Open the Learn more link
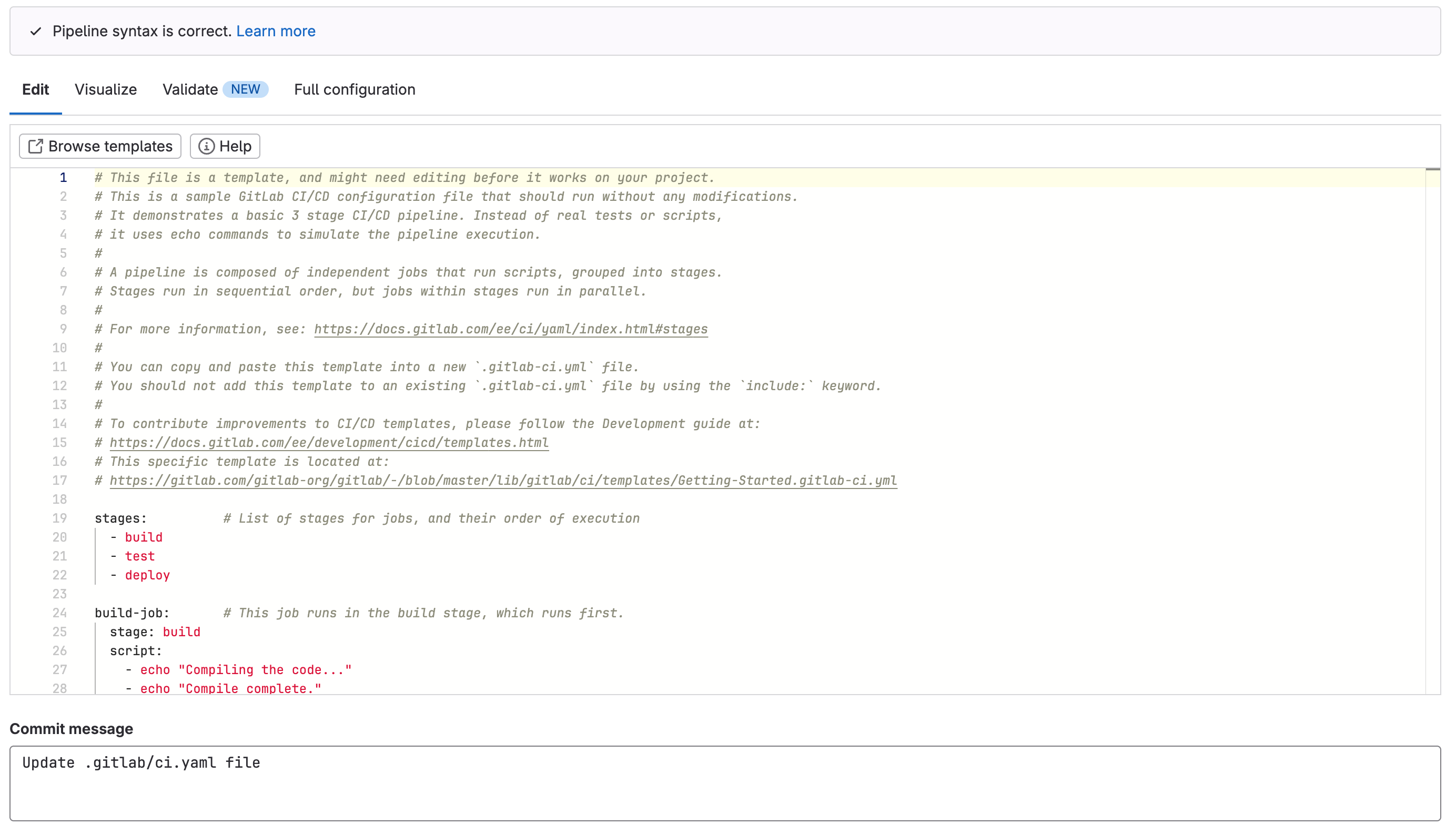Screen dimensions: 1456x835 click(x=275, y=31)
